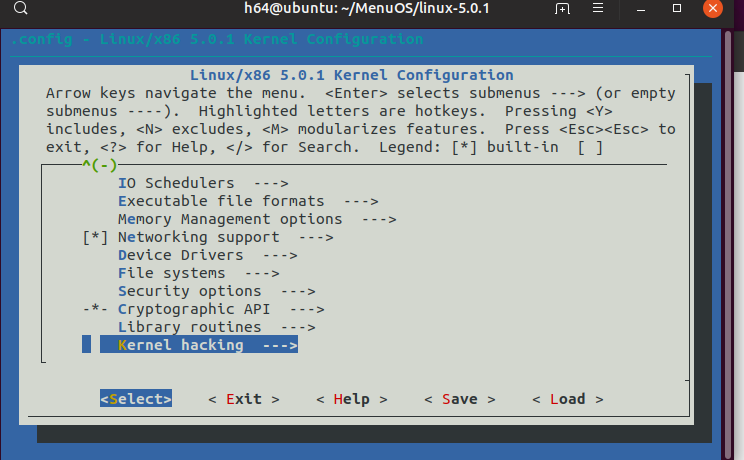This screenshot has width=744, height=460.
Task: Open Executable file formats submenu
Action: click(x=248, y=201)
